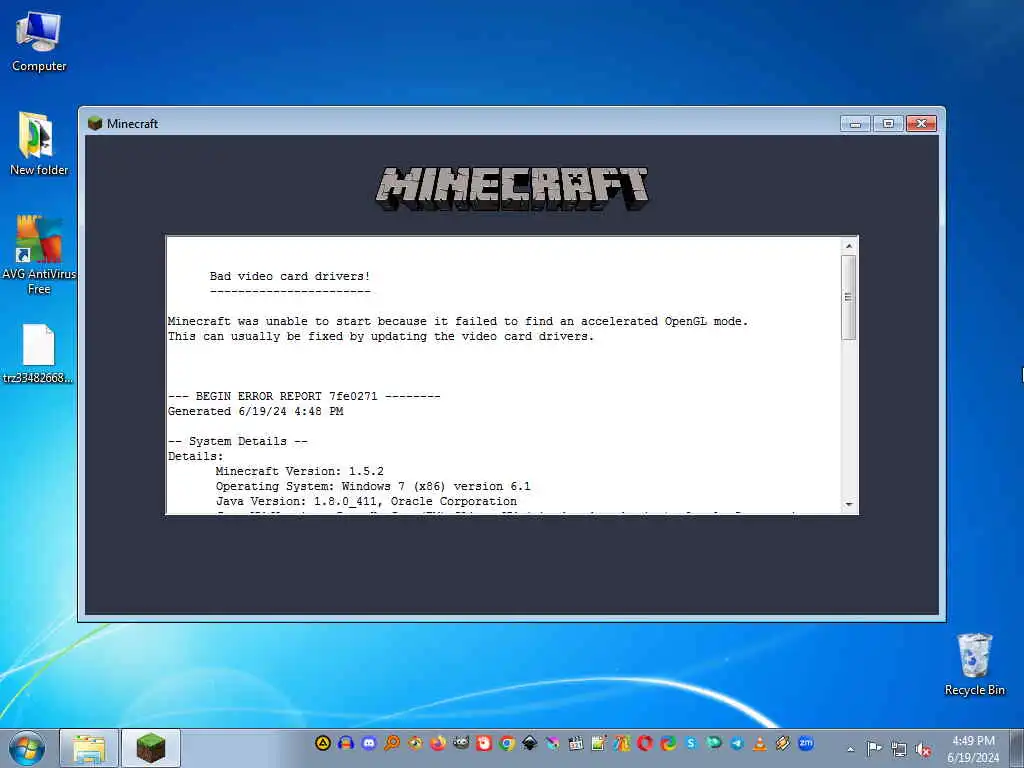The image size is (1024, 768).
Task: Launch Notepad++ from the taskbar
Action: [599, 743]
